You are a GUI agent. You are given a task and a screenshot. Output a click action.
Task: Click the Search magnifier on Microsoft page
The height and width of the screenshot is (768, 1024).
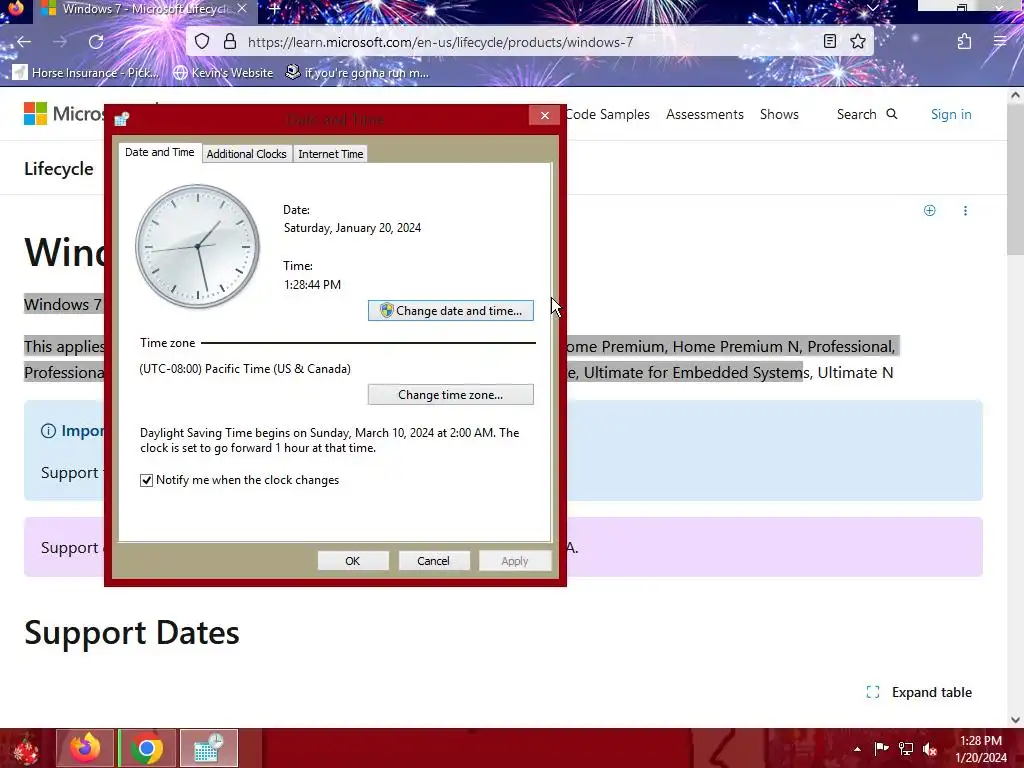point(891,114)
